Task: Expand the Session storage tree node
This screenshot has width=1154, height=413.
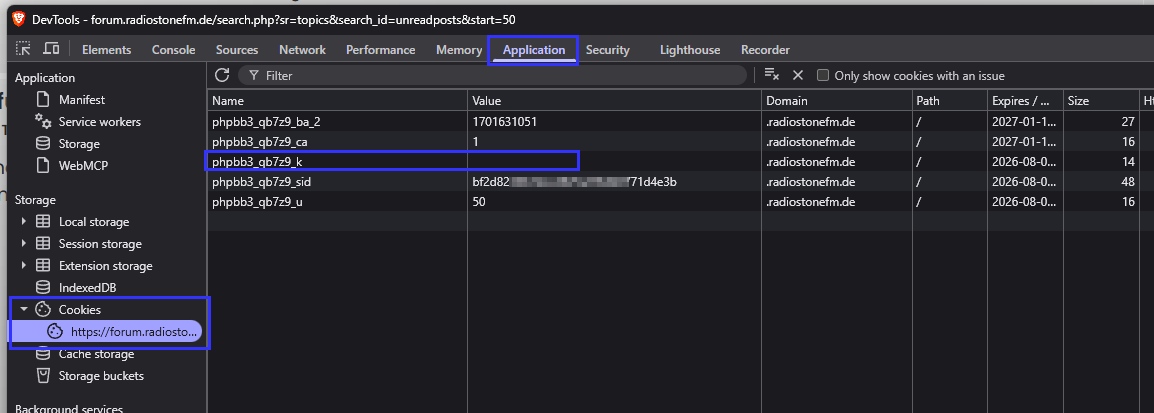Action: click(x=24, y=244)
